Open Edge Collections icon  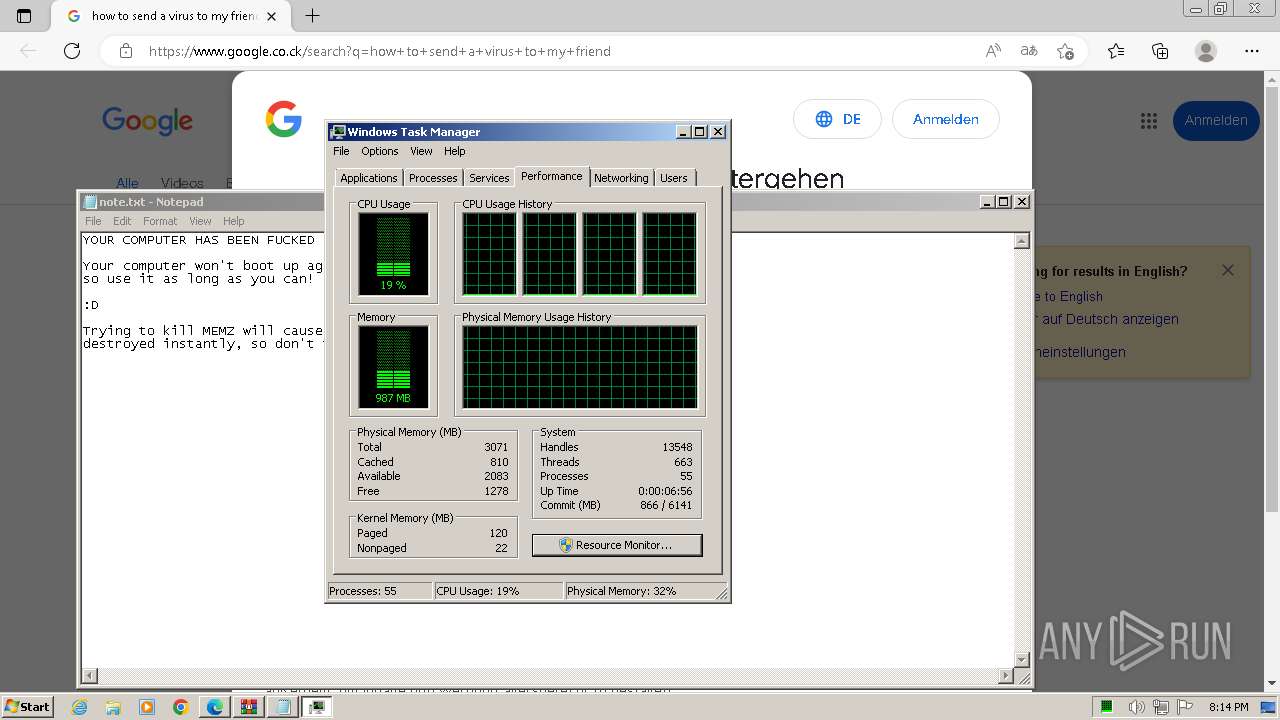[1160, 51]
